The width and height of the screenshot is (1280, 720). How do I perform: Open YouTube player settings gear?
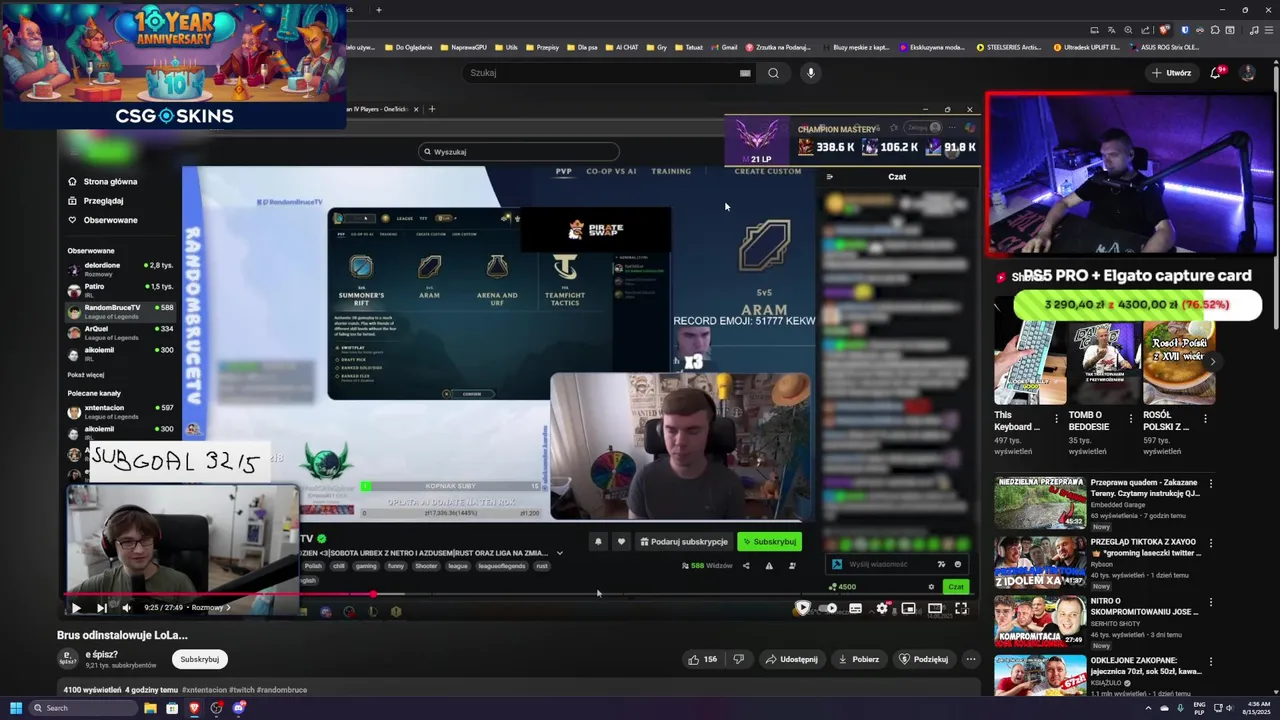point(882,608)
